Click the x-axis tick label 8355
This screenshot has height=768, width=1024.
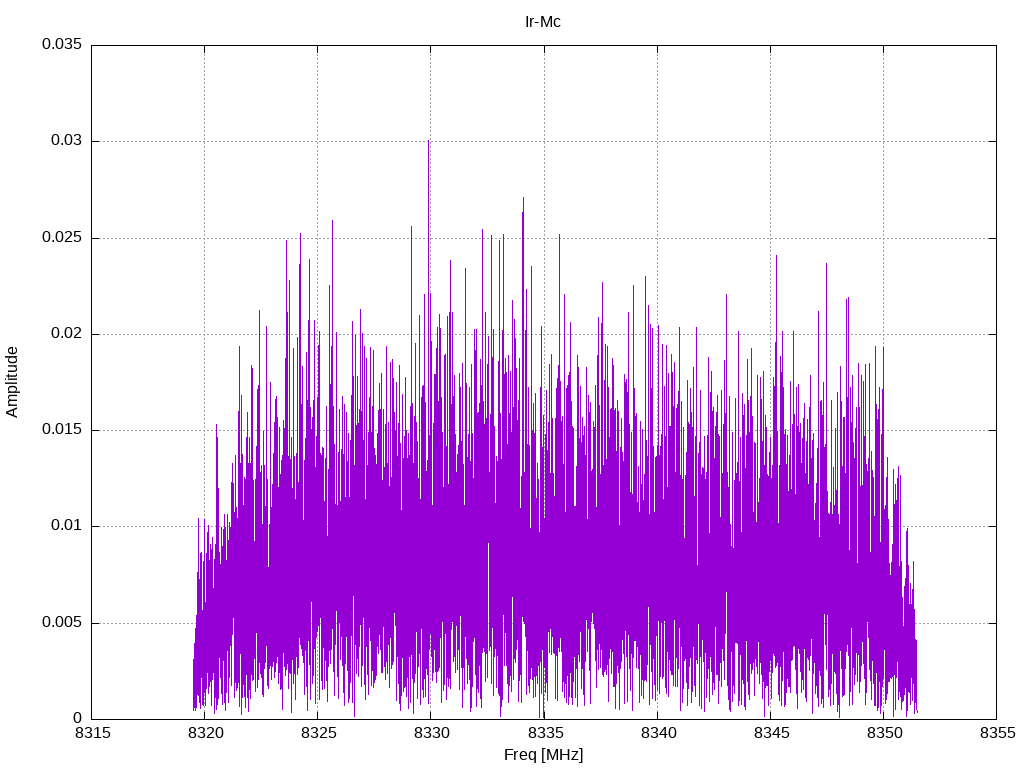coord(997,733)
